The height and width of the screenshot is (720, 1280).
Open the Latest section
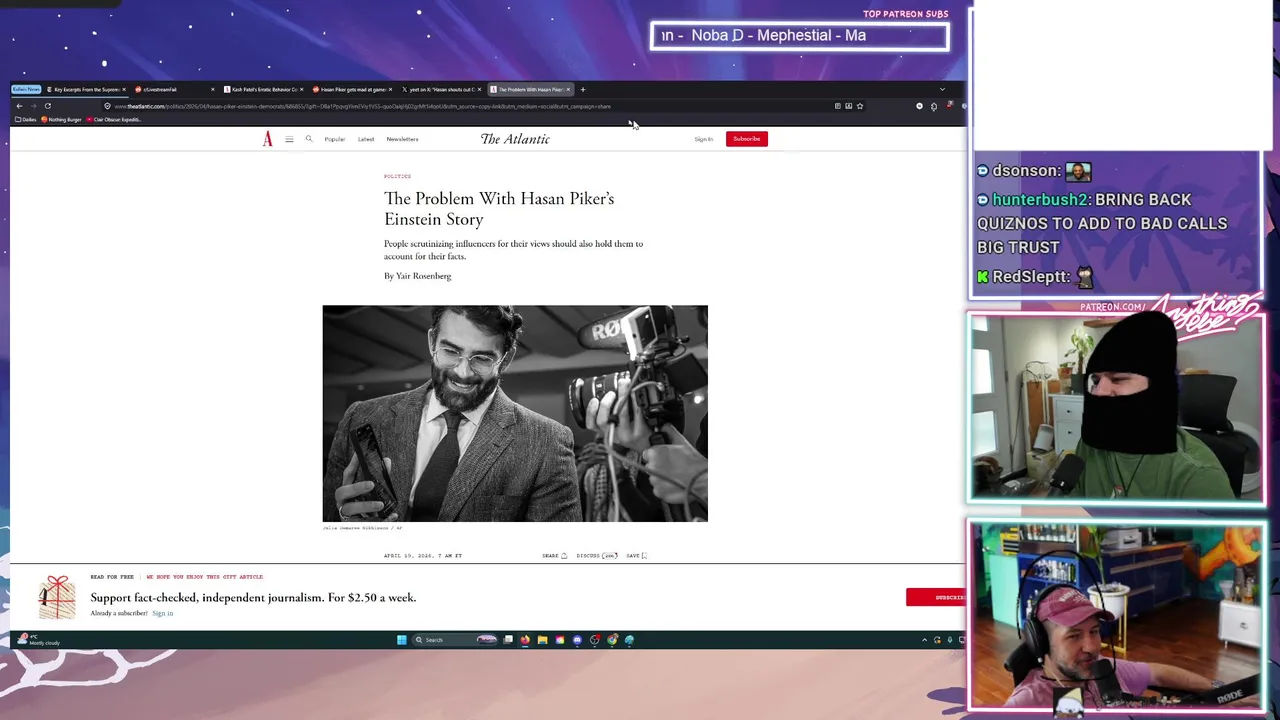point(366,139)
